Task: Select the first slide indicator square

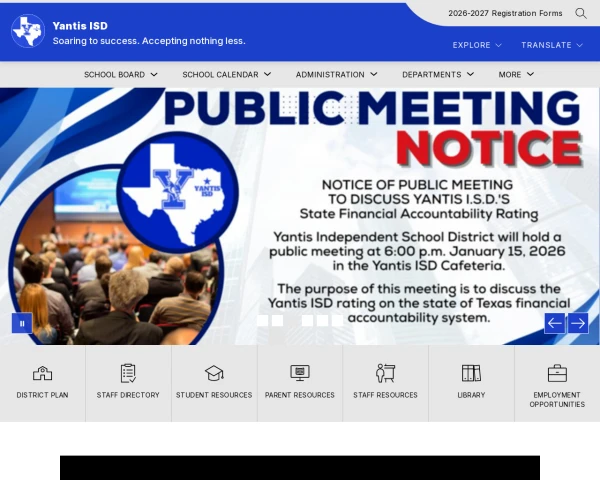Action: (262, 320)
